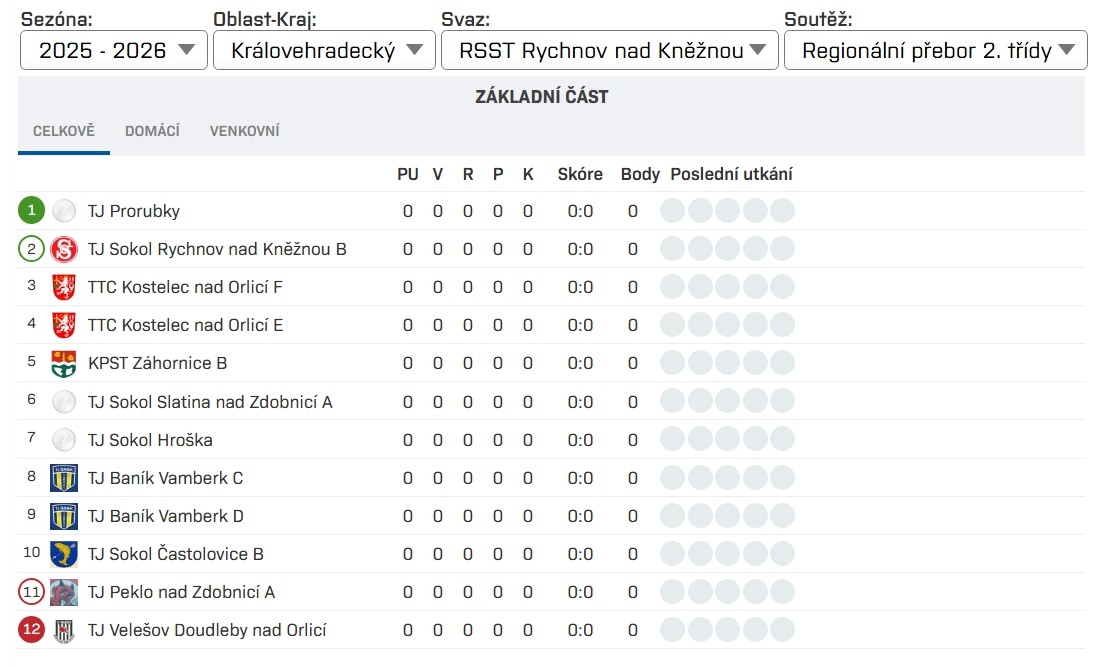Click the TTC Kostelec nad Orlicí E crest
This screenshot has width=1113, height=668.
click(64, 325)
